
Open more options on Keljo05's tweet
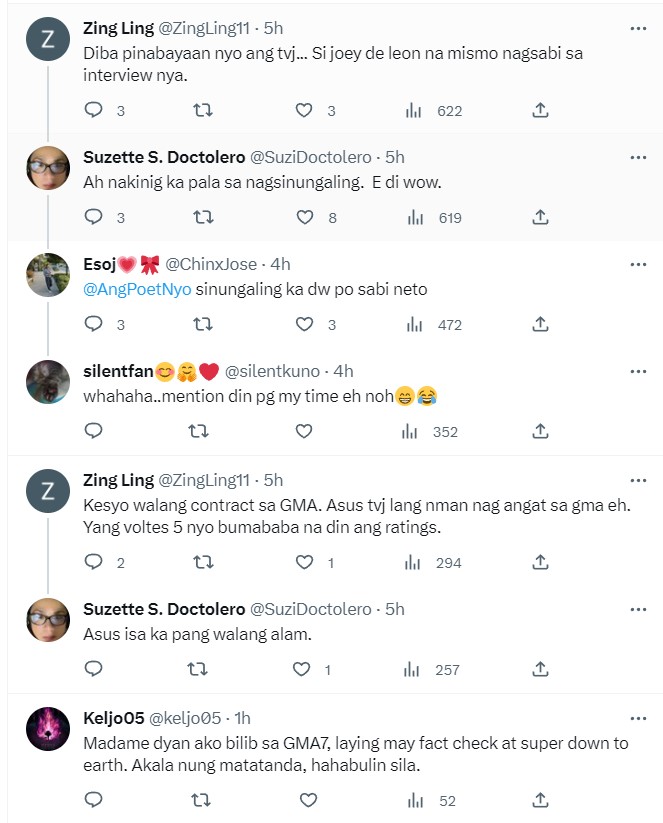click(638, 717)
